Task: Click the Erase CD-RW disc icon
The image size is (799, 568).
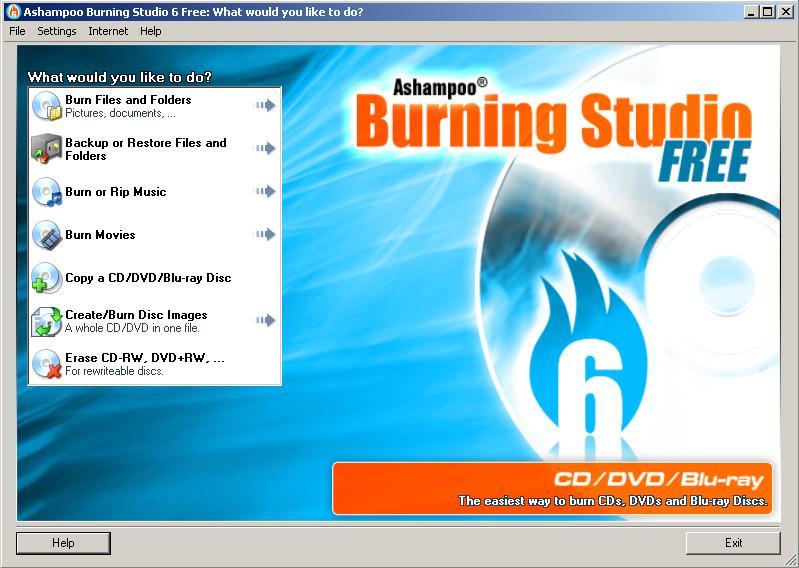Action: [x=47, y=363]
